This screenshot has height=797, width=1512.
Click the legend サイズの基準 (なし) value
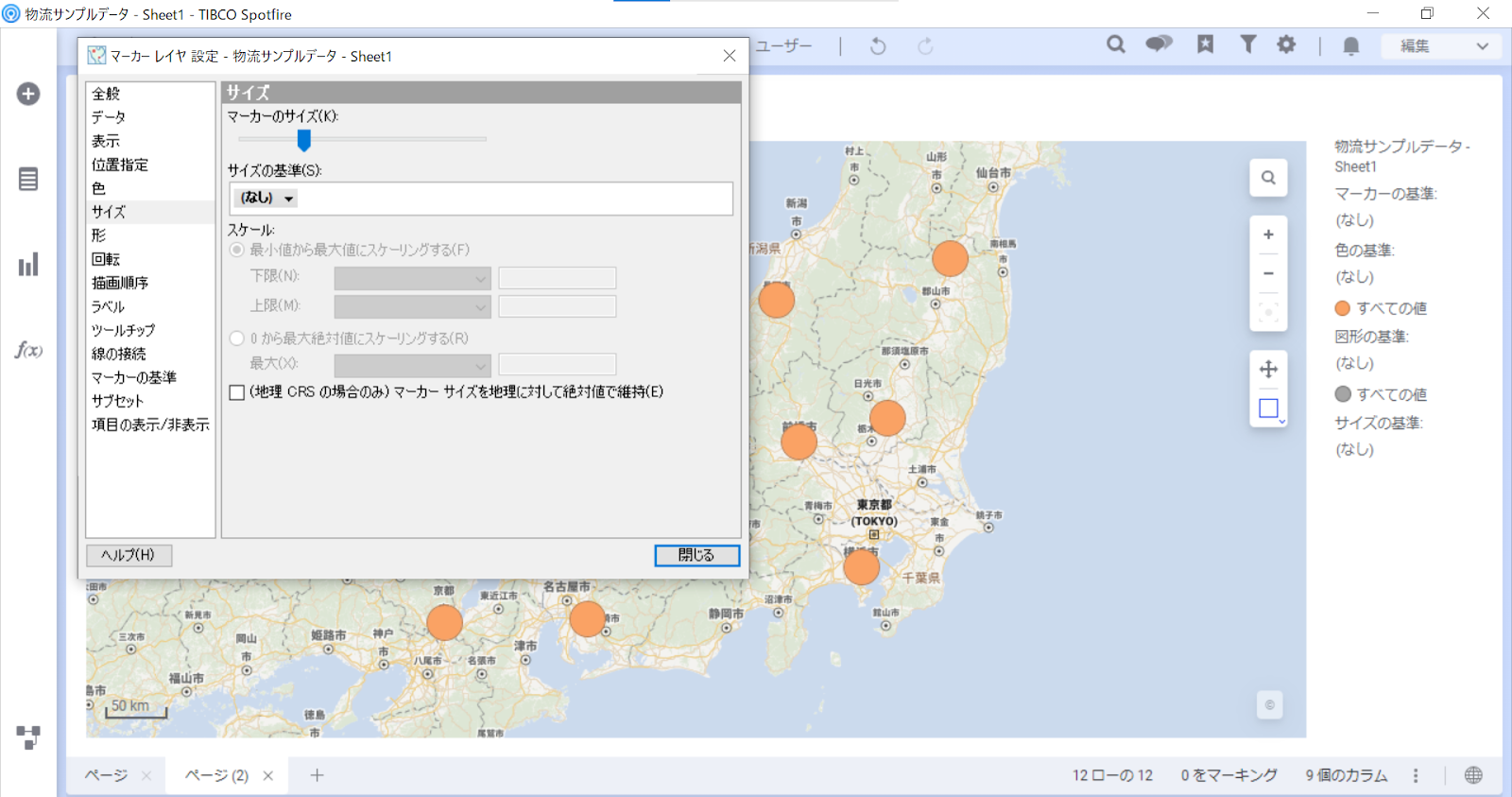[1354, 449]
